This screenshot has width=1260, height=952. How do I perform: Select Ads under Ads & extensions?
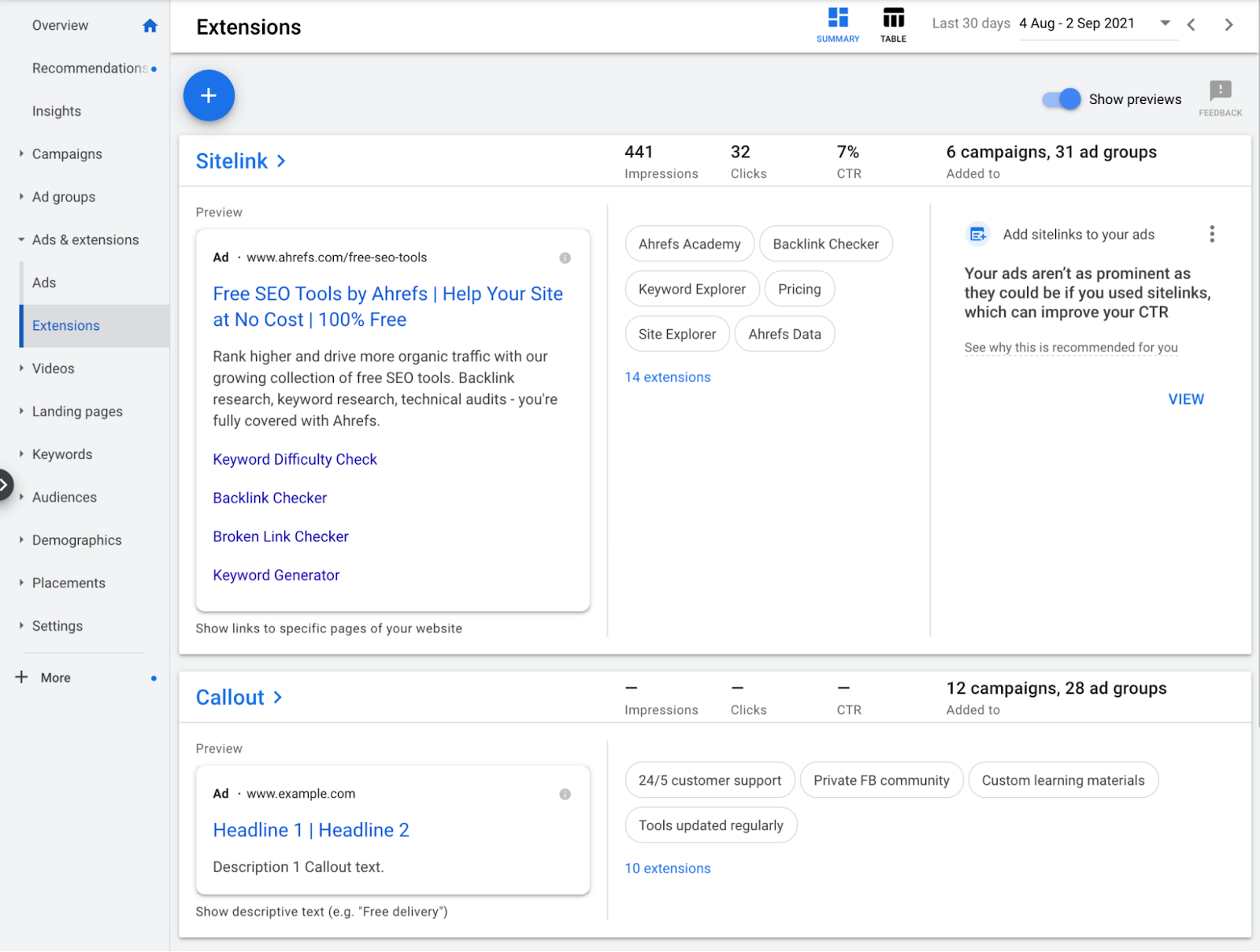pyautogui.click(x=44, y=283)
